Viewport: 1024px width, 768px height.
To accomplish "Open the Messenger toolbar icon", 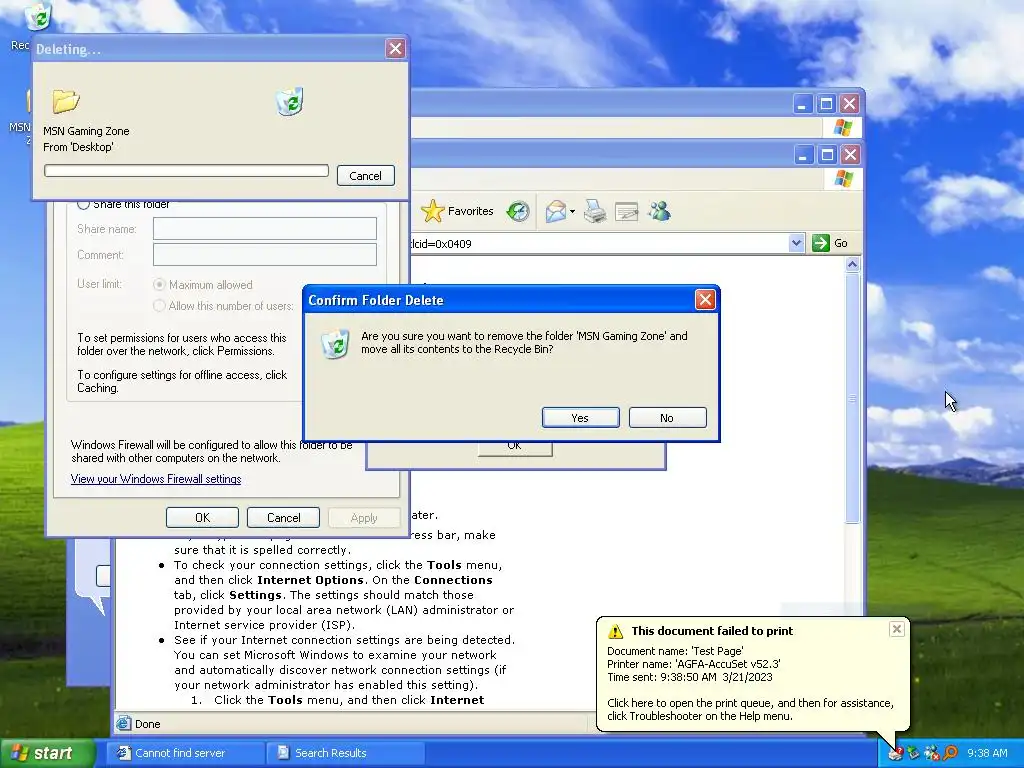I will [x=660, y=211].
